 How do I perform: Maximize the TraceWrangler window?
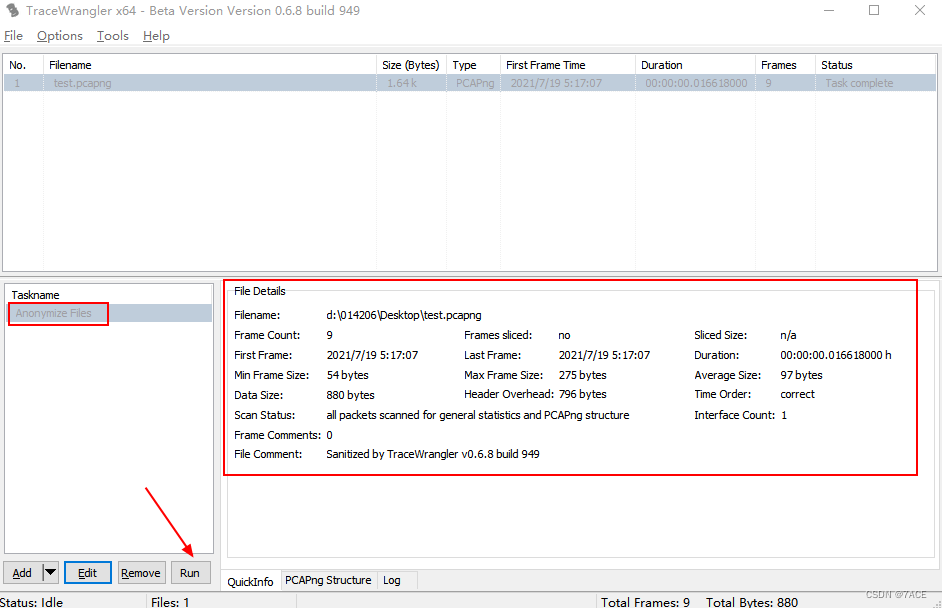pyautogui.click(x=874, y=10)
